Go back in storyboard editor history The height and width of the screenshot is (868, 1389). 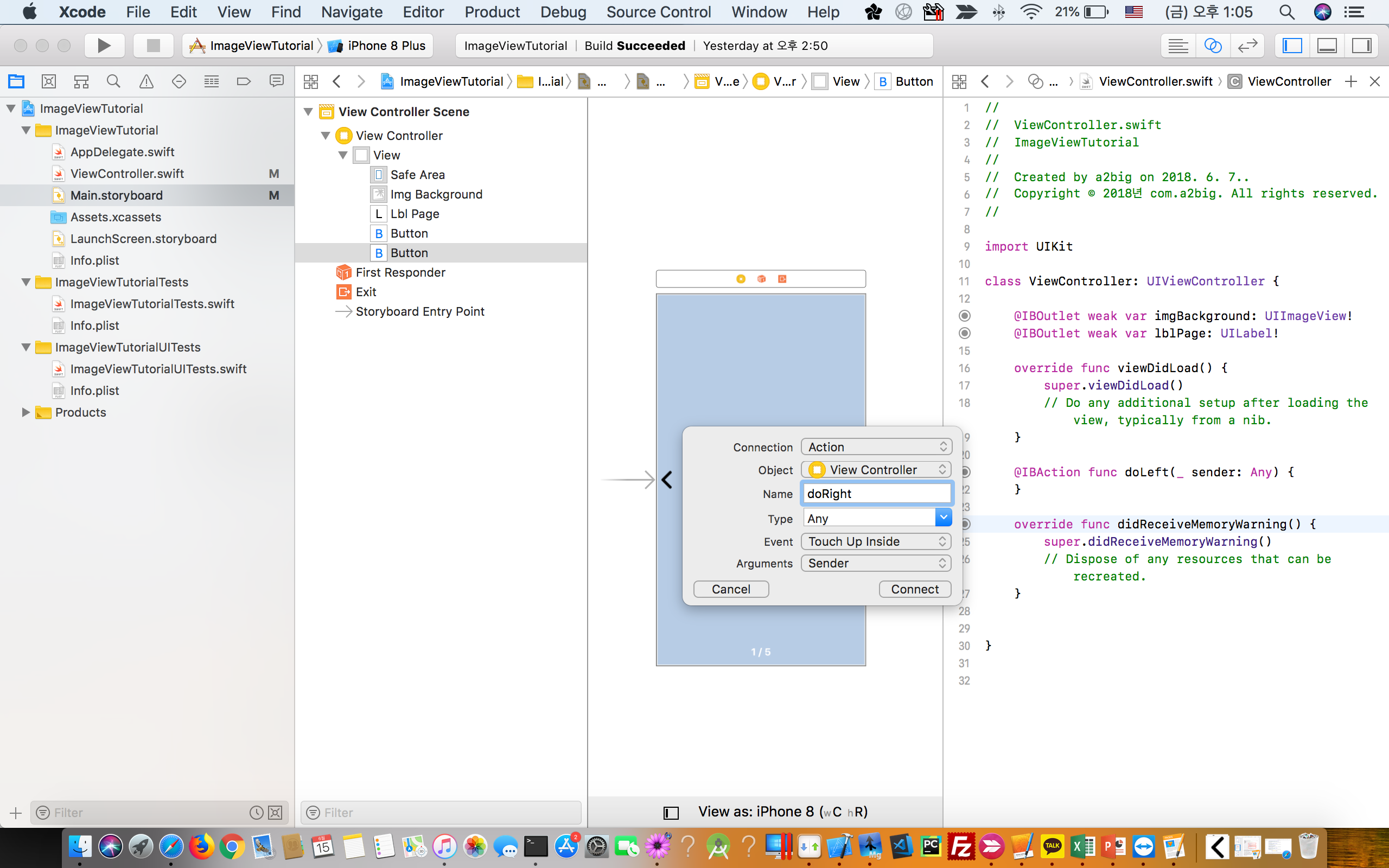337,81
